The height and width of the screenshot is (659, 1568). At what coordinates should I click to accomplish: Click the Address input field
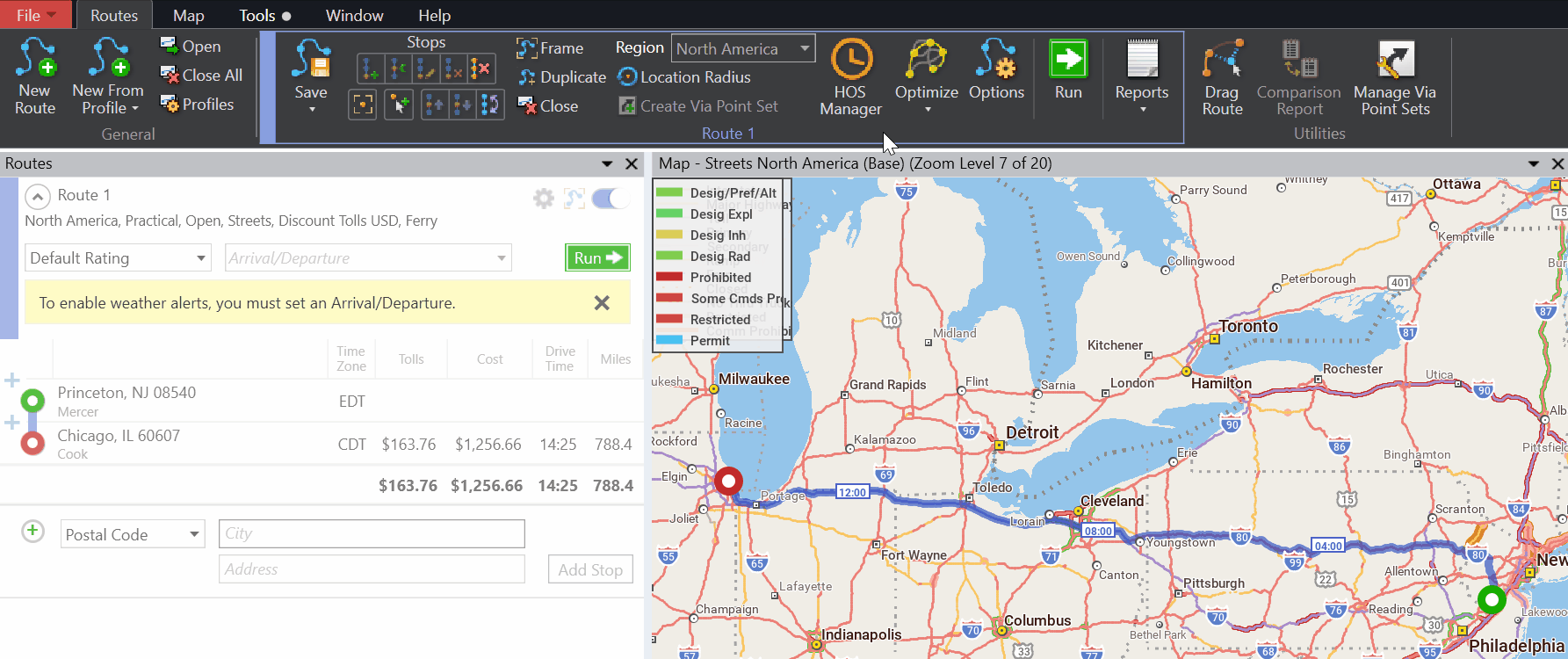[372, 569]
